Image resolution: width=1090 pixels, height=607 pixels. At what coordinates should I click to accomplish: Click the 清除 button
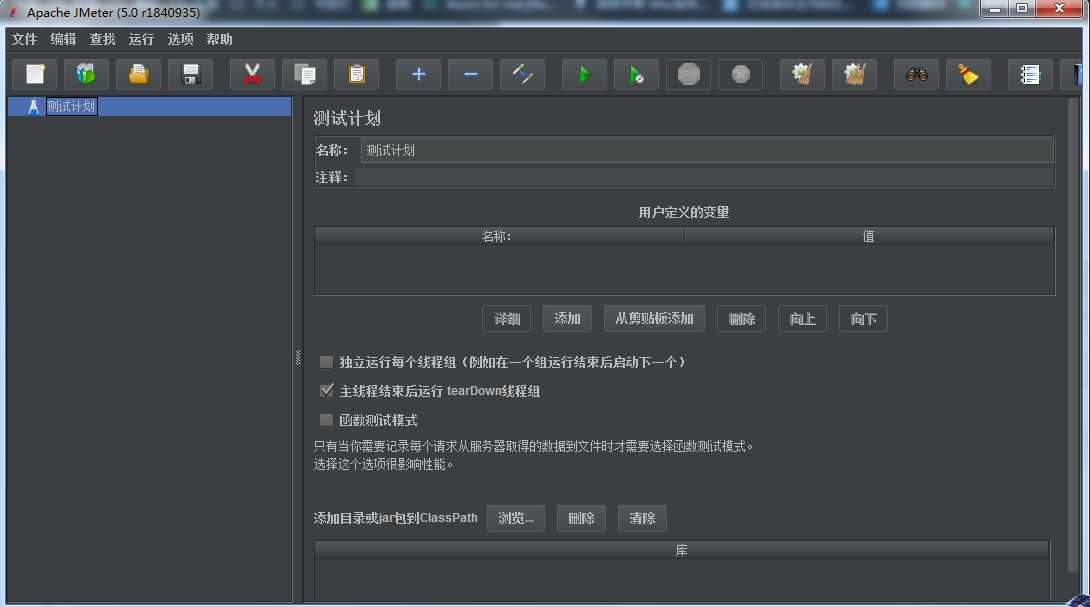point(642,518)
